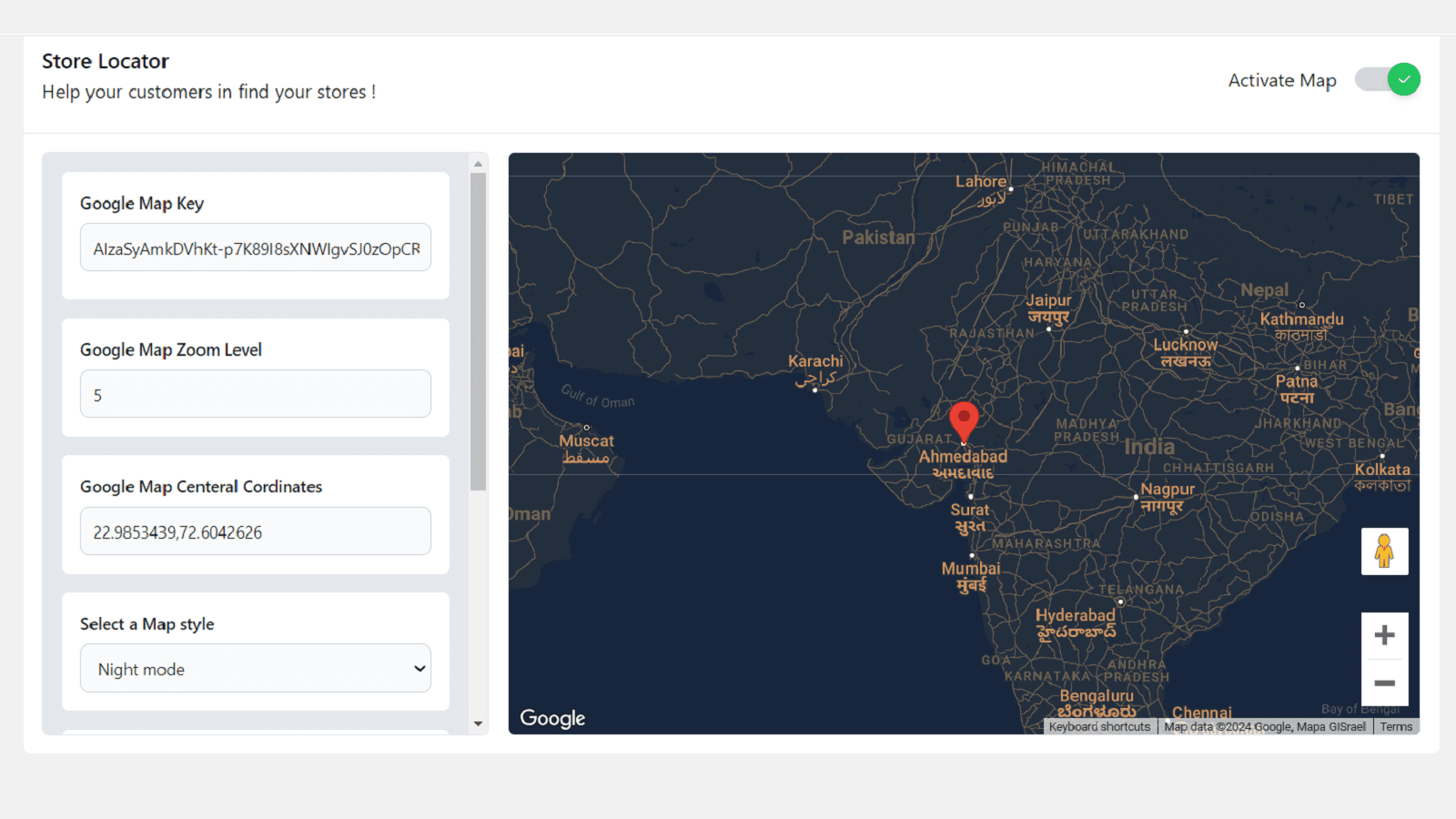Click the Karachi city label on map
1456x819 pixels.
[815, 361]
